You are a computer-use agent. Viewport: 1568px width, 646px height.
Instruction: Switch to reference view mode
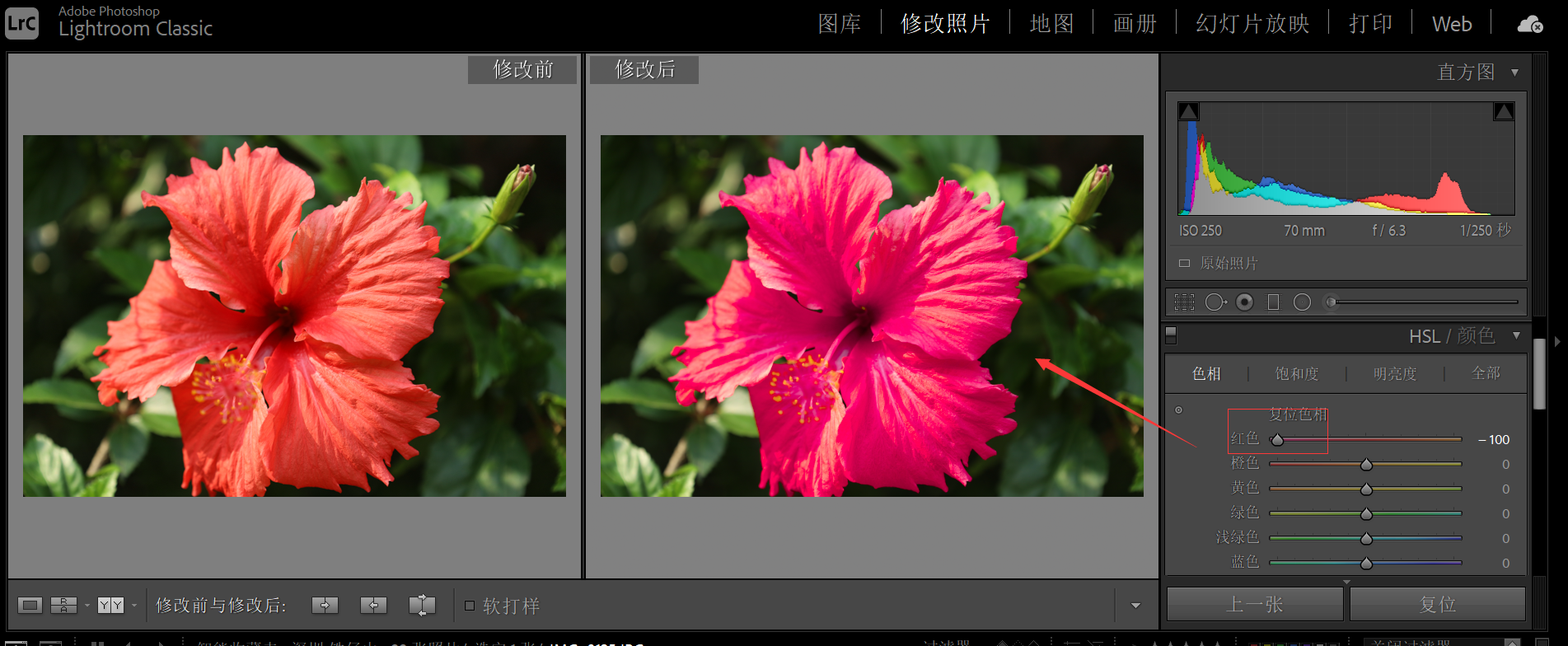[x=63, y=606]
